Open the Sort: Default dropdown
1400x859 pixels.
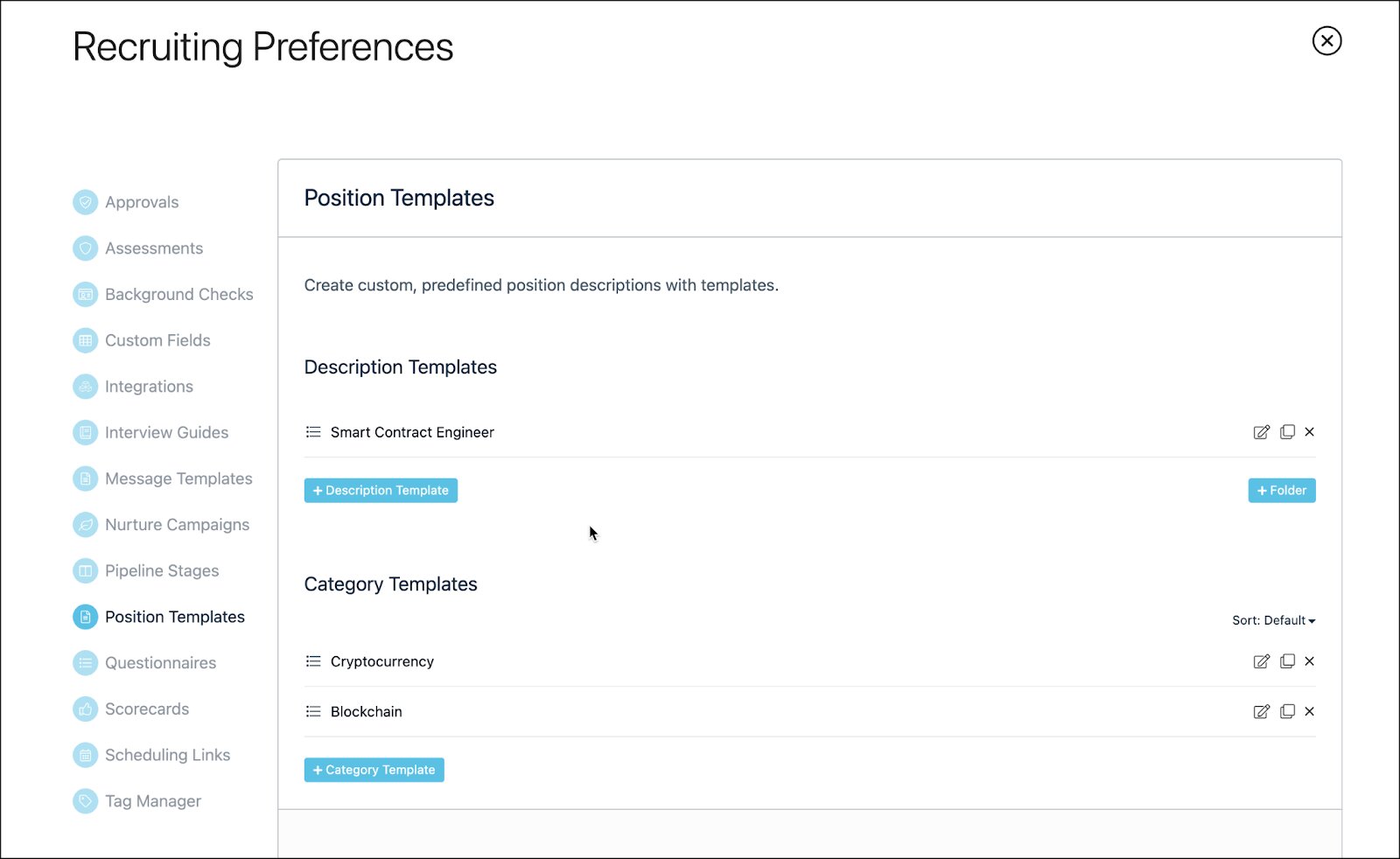pyautogui.click(x=1273, y=620)
